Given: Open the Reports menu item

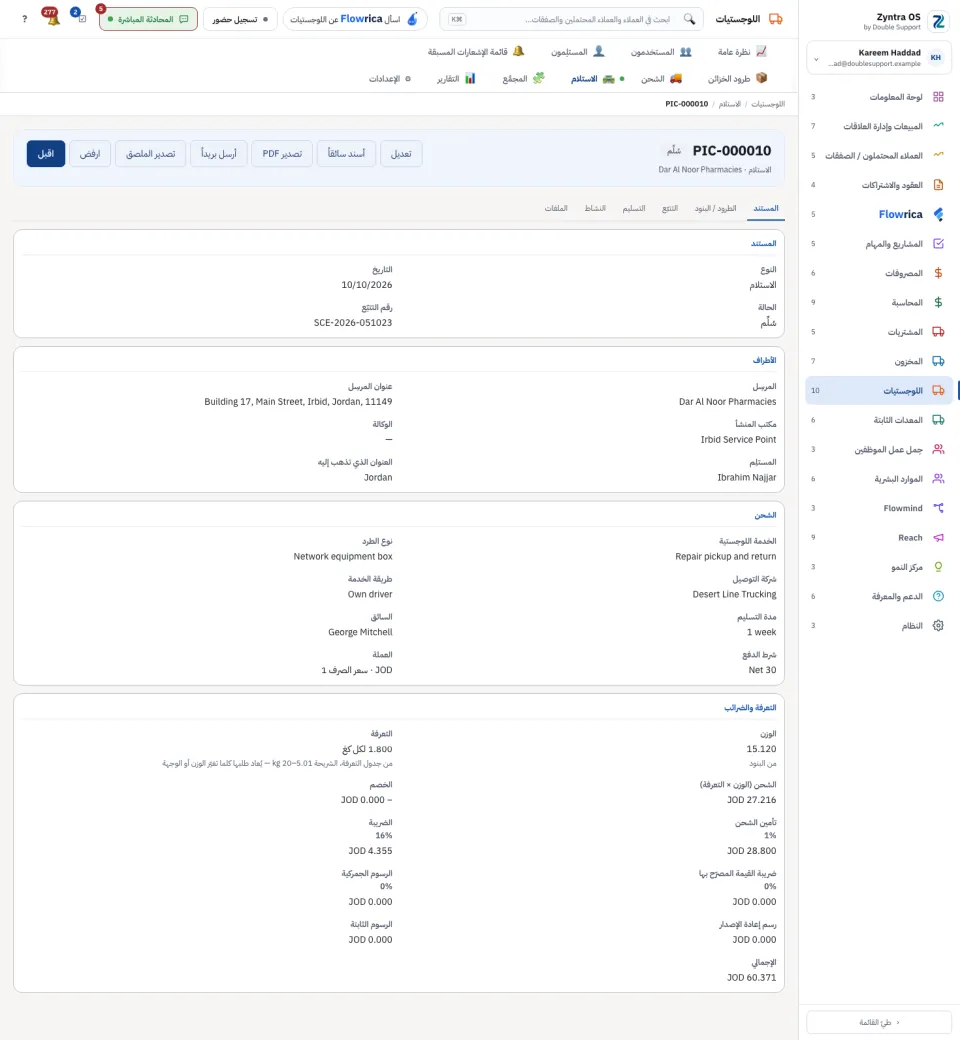Looking at the screenshot, I should click(x=456, y=79).
